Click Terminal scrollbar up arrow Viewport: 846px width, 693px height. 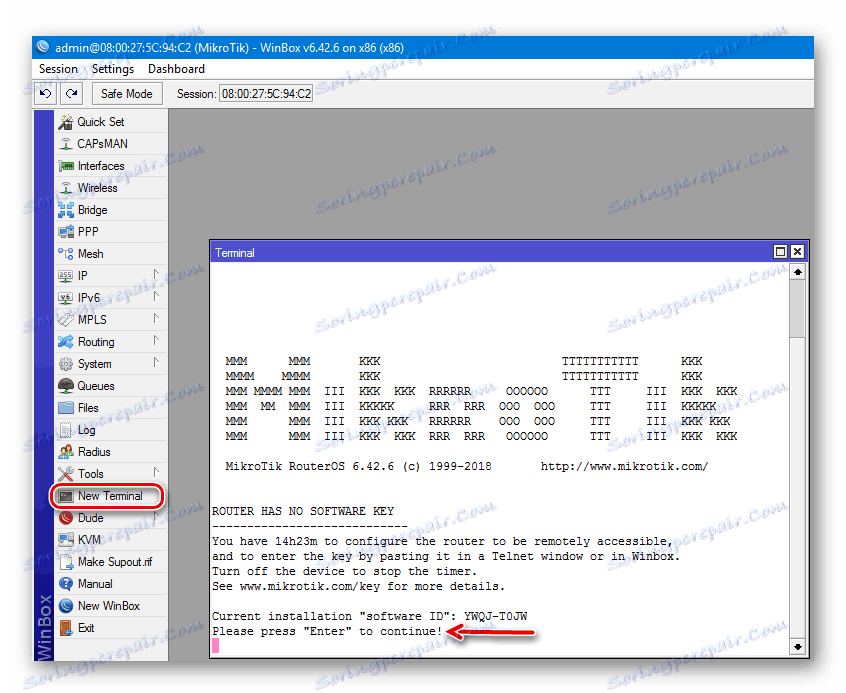point(797,272)
